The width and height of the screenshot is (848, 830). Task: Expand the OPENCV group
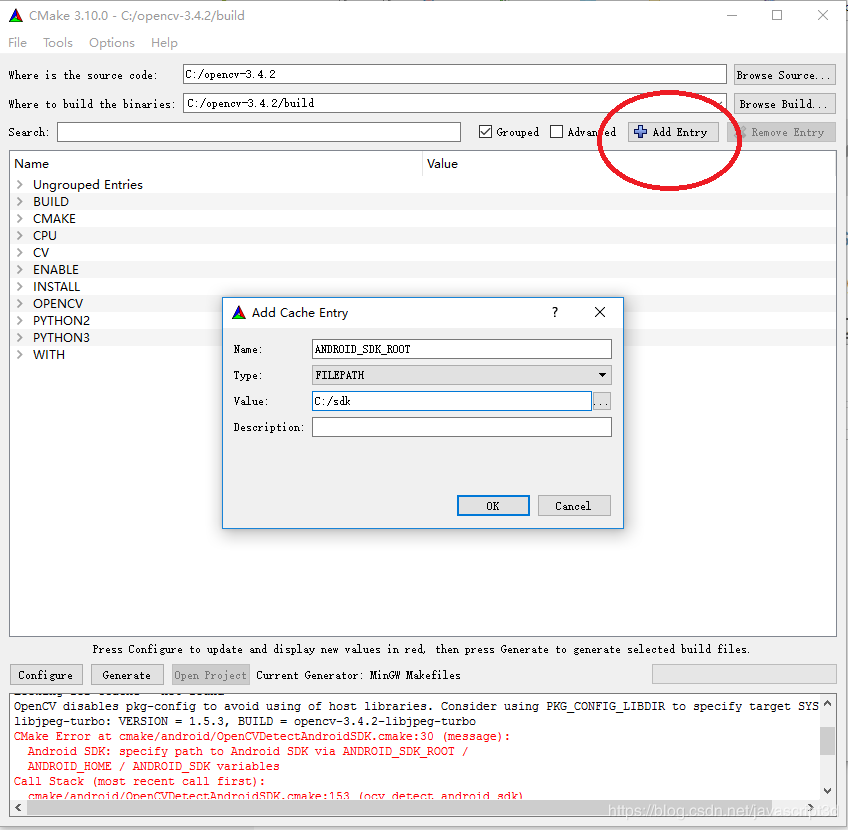point(19,303)
